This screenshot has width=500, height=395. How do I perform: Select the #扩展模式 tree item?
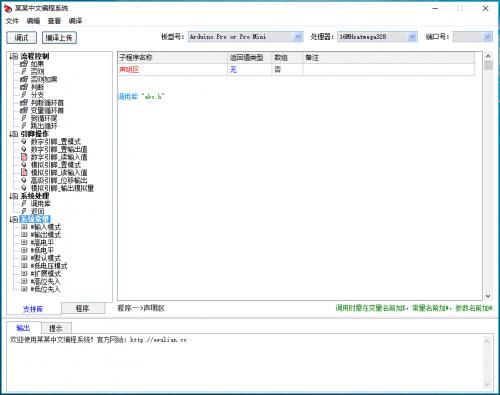[x=46, y=273]
